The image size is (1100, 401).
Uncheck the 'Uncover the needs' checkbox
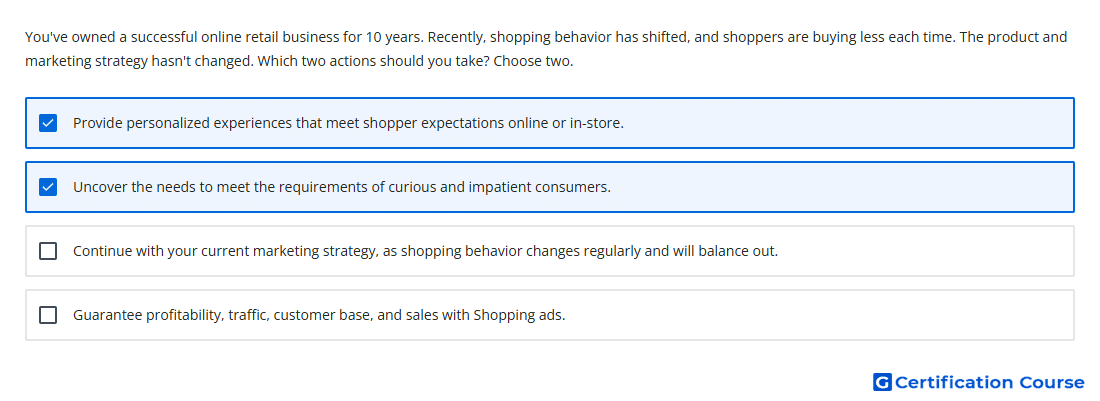pyautogui.click(x=48, y=187)
